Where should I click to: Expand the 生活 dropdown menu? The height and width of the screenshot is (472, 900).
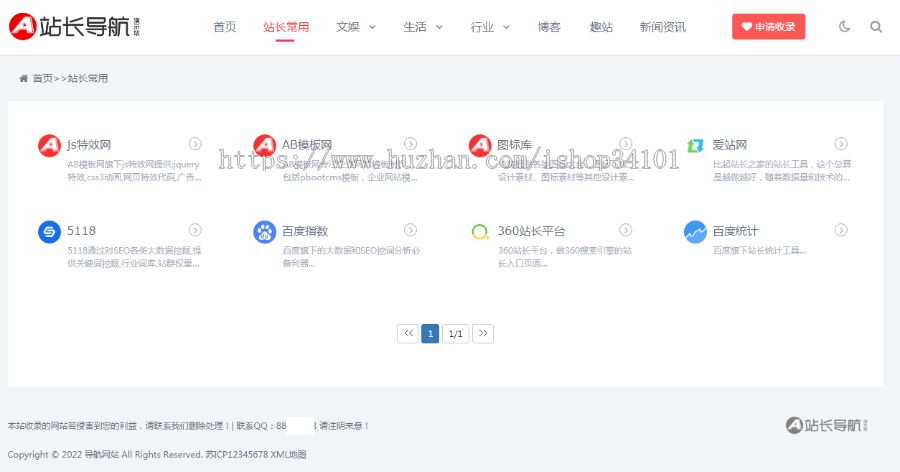[x=423, y=27]
